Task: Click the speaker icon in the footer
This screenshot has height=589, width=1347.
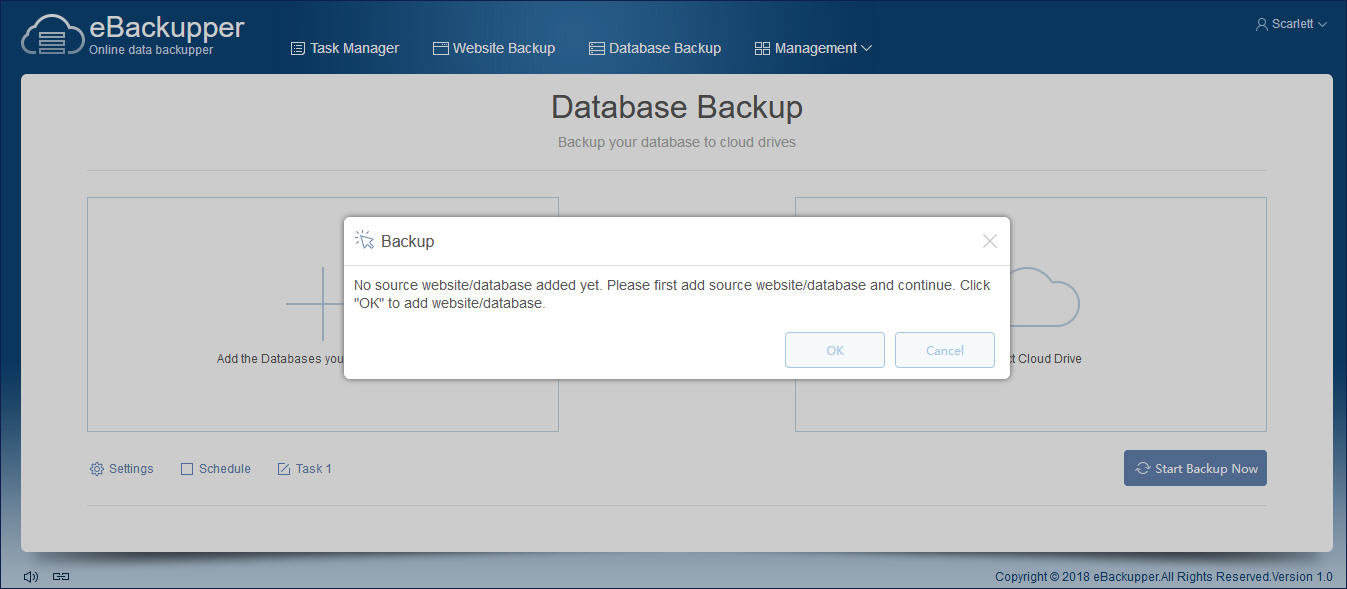Action: (31, 576)
